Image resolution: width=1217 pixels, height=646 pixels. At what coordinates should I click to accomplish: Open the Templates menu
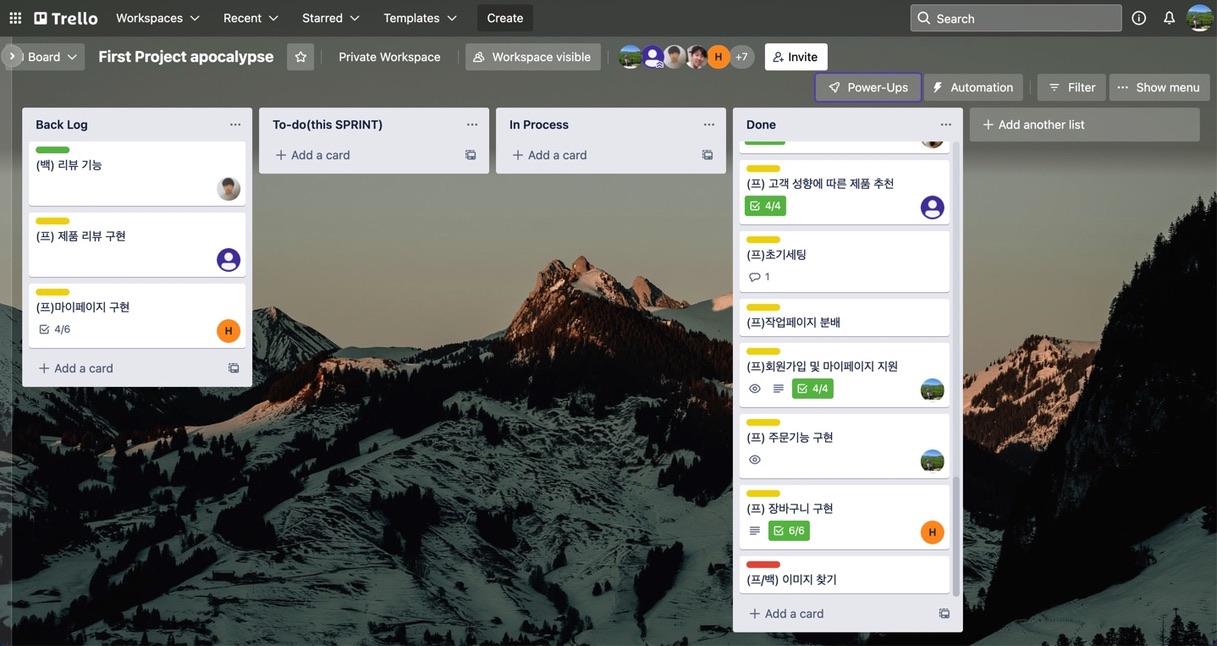tap(420, 18)
